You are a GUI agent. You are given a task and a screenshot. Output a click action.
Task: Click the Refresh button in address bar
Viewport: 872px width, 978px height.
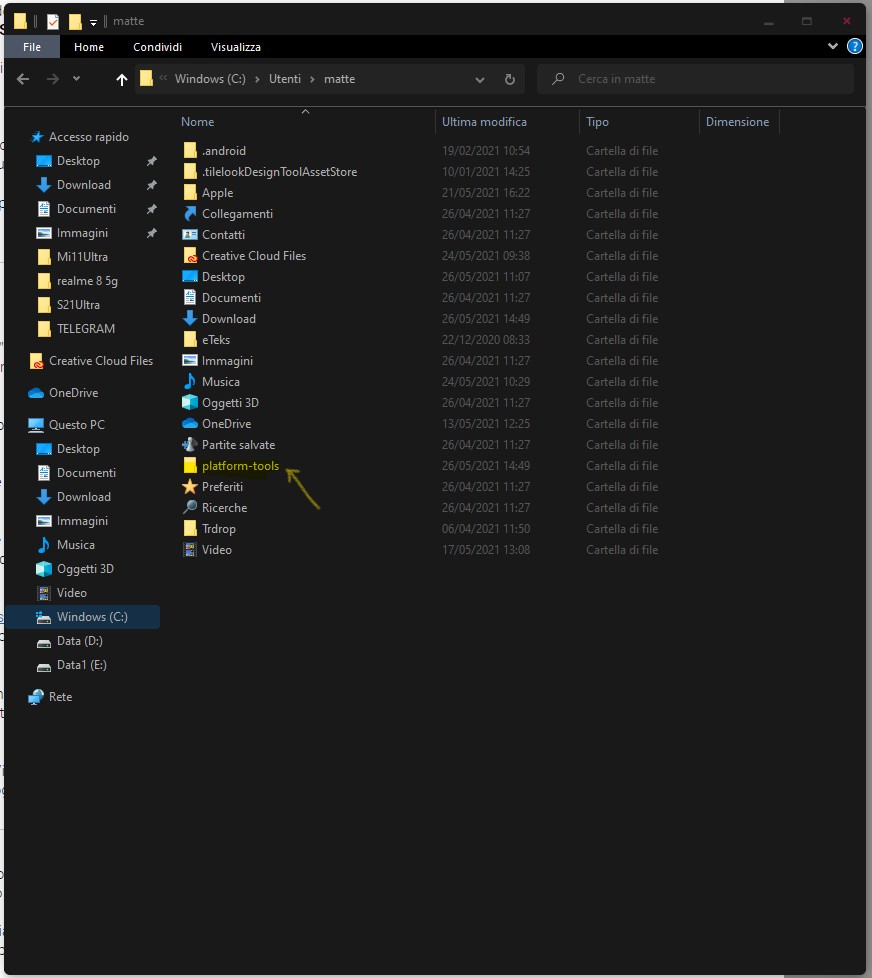(x=509, y=79)
